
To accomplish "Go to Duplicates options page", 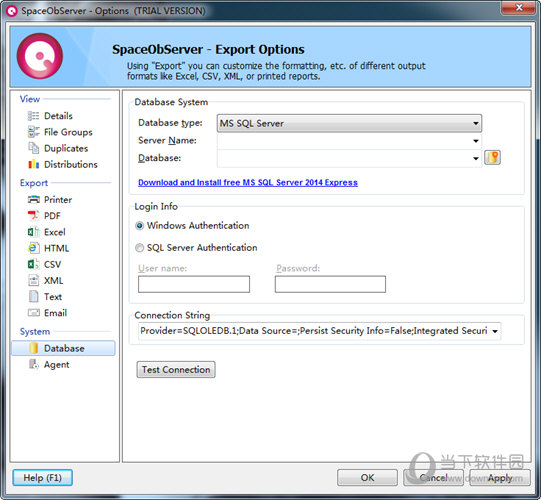I will [x=66, y=148].
